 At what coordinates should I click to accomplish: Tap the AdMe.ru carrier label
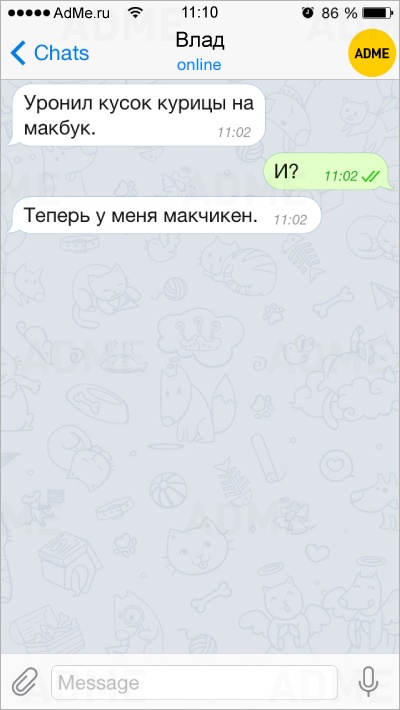click(82, 13)
